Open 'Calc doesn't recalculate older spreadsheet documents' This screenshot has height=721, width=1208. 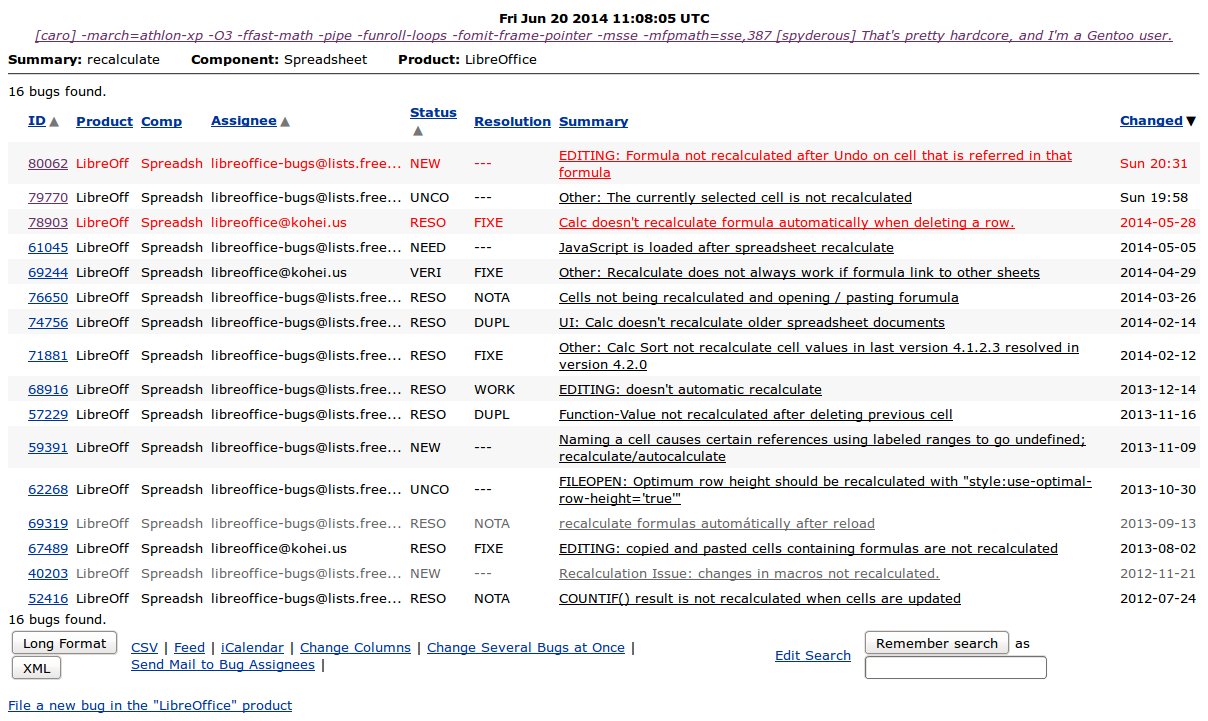point(752,322)
